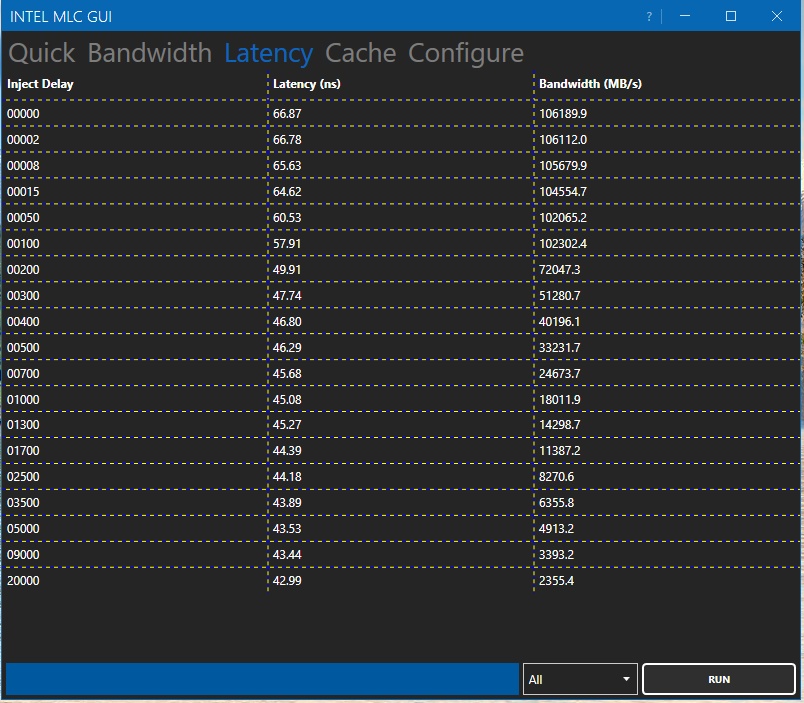Screen dimensions: 804x703
Task: Select inject delay cell 01000
Action: click(x=23, y=399)
